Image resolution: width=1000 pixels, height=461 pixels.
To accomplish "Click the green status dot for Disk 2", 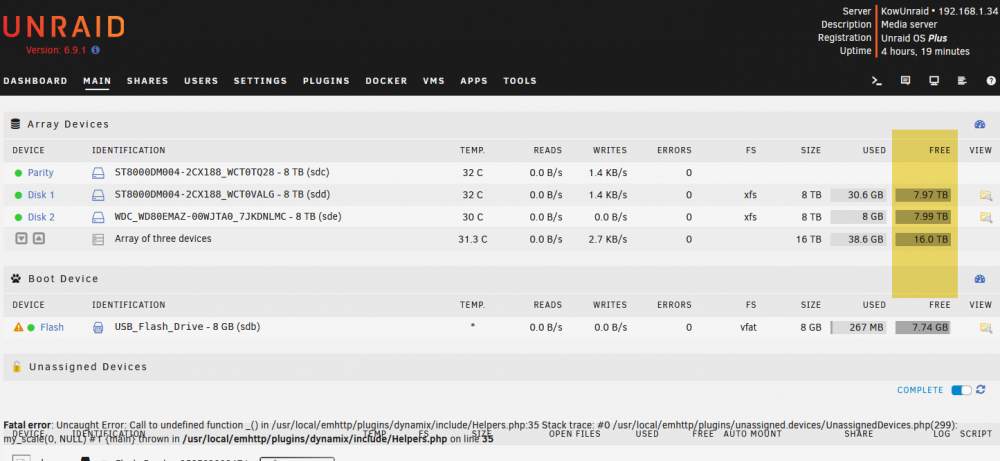I will (18, 217).
